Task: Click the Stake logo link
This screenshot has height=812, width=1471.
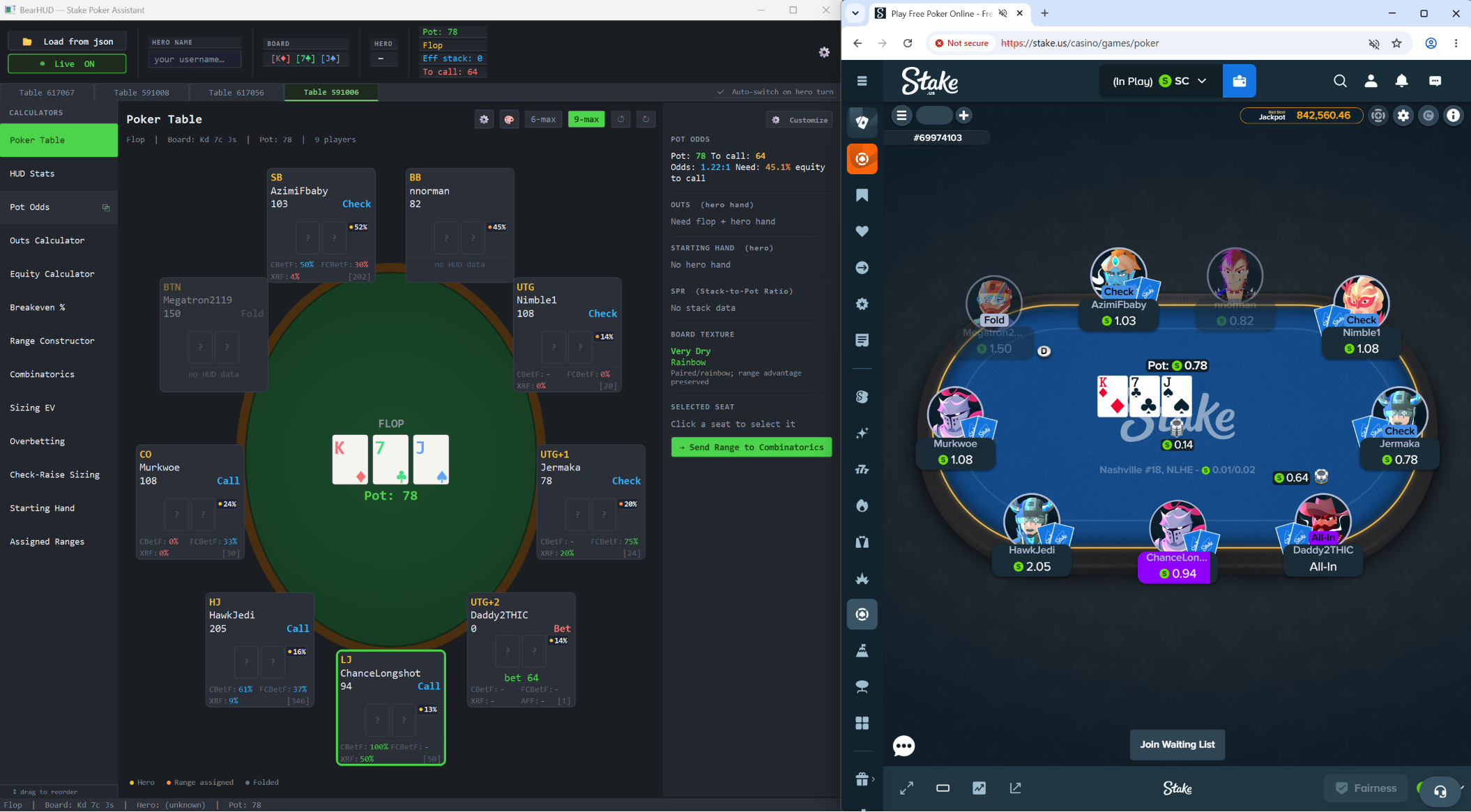Action: point(930,81)
